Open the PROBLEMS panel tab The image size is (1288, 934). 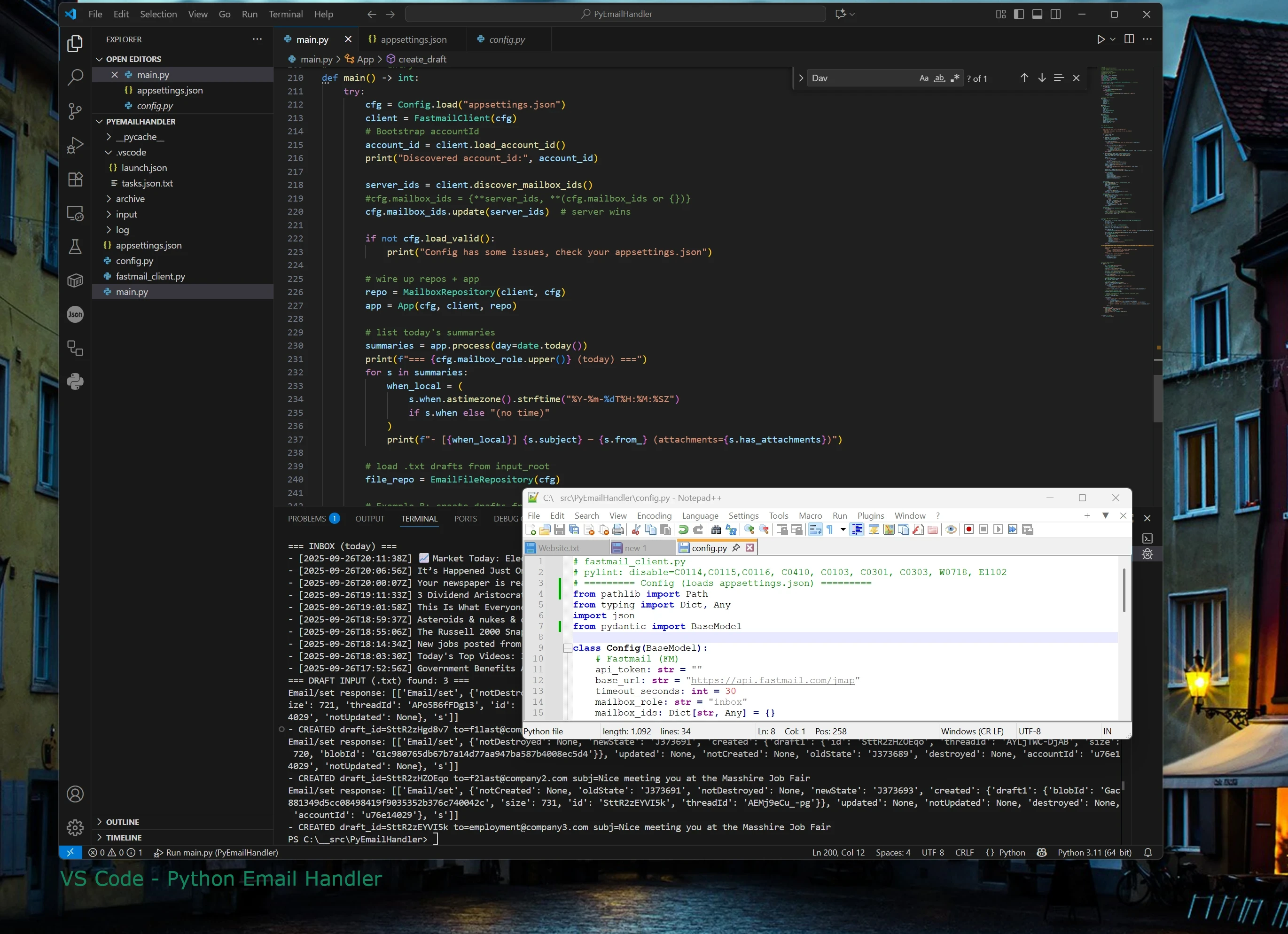tap(307, 518)
